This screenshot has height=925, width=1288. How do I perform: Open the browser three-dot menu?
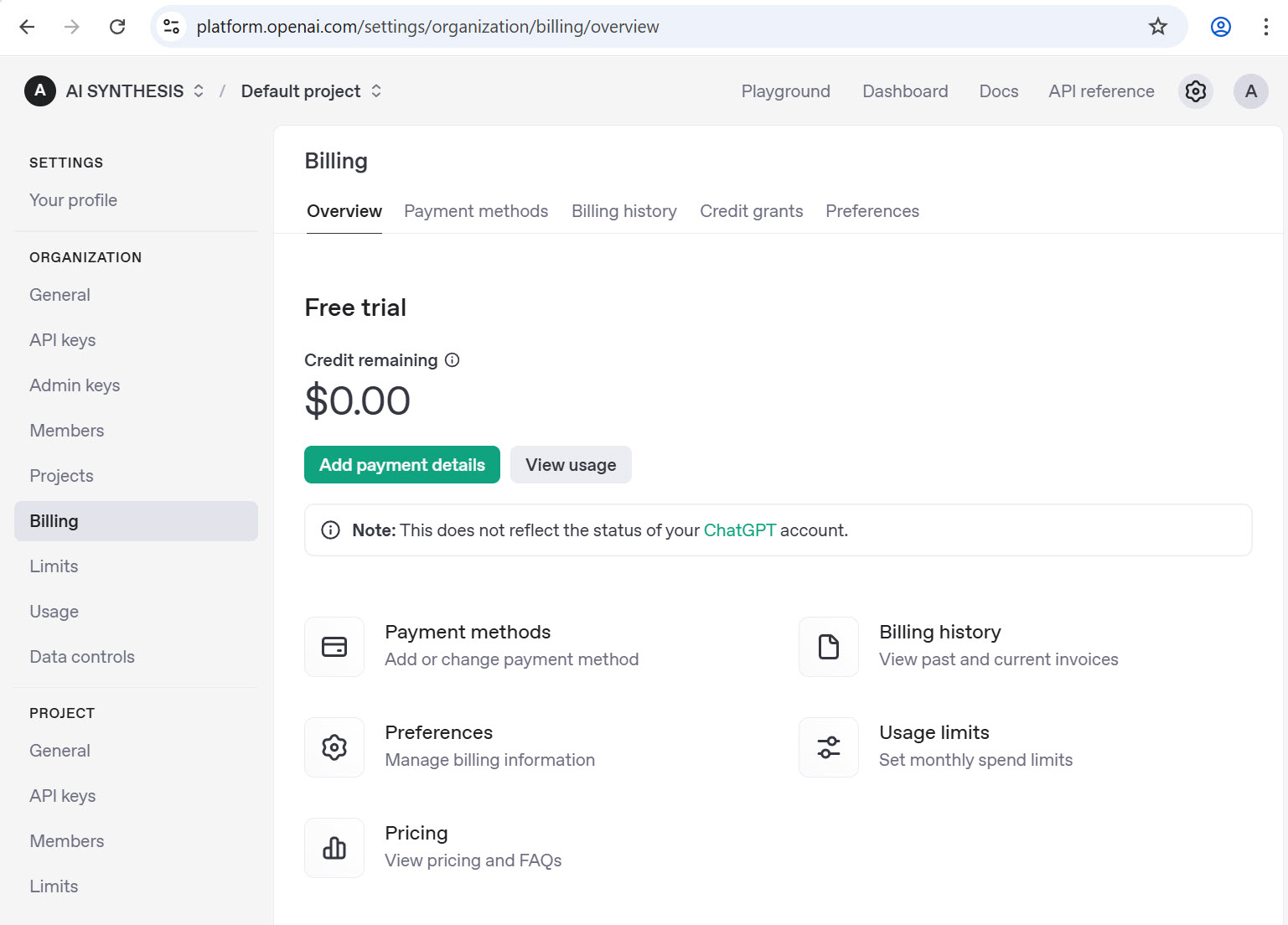coord(1265,26)
